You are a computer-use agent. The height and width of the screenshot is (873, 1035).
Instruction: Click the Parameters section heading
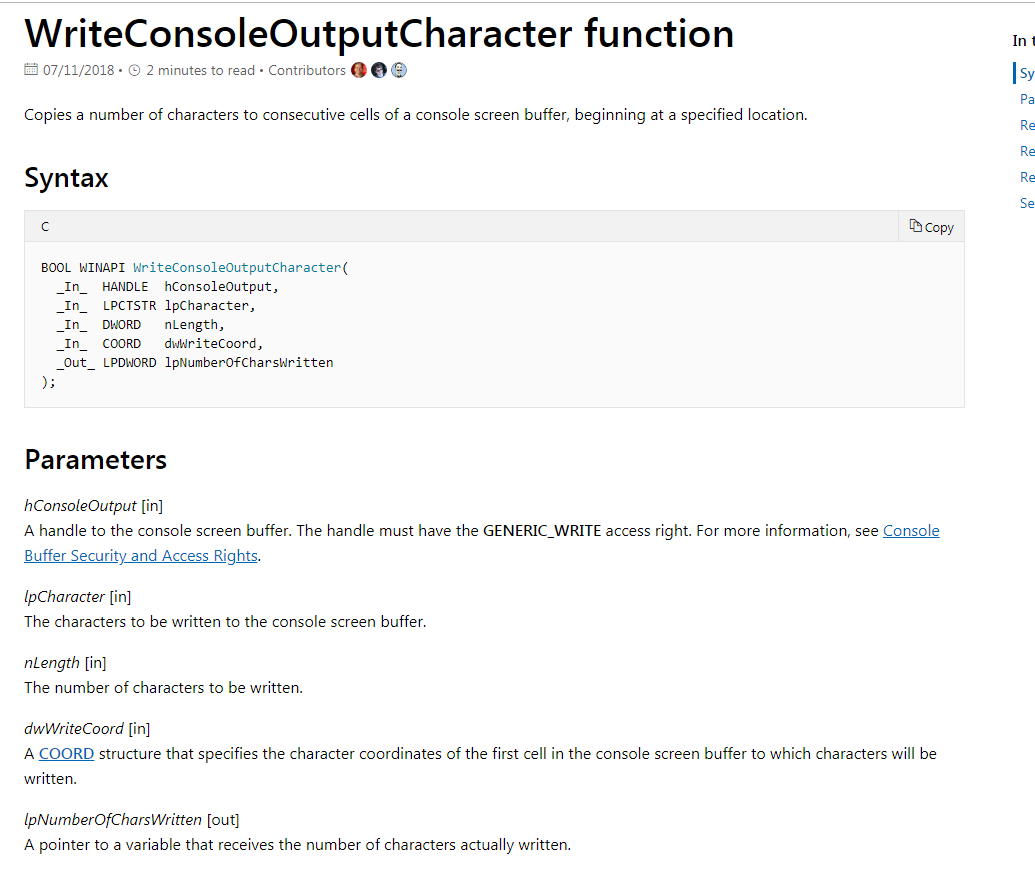(x=95, y=459)
